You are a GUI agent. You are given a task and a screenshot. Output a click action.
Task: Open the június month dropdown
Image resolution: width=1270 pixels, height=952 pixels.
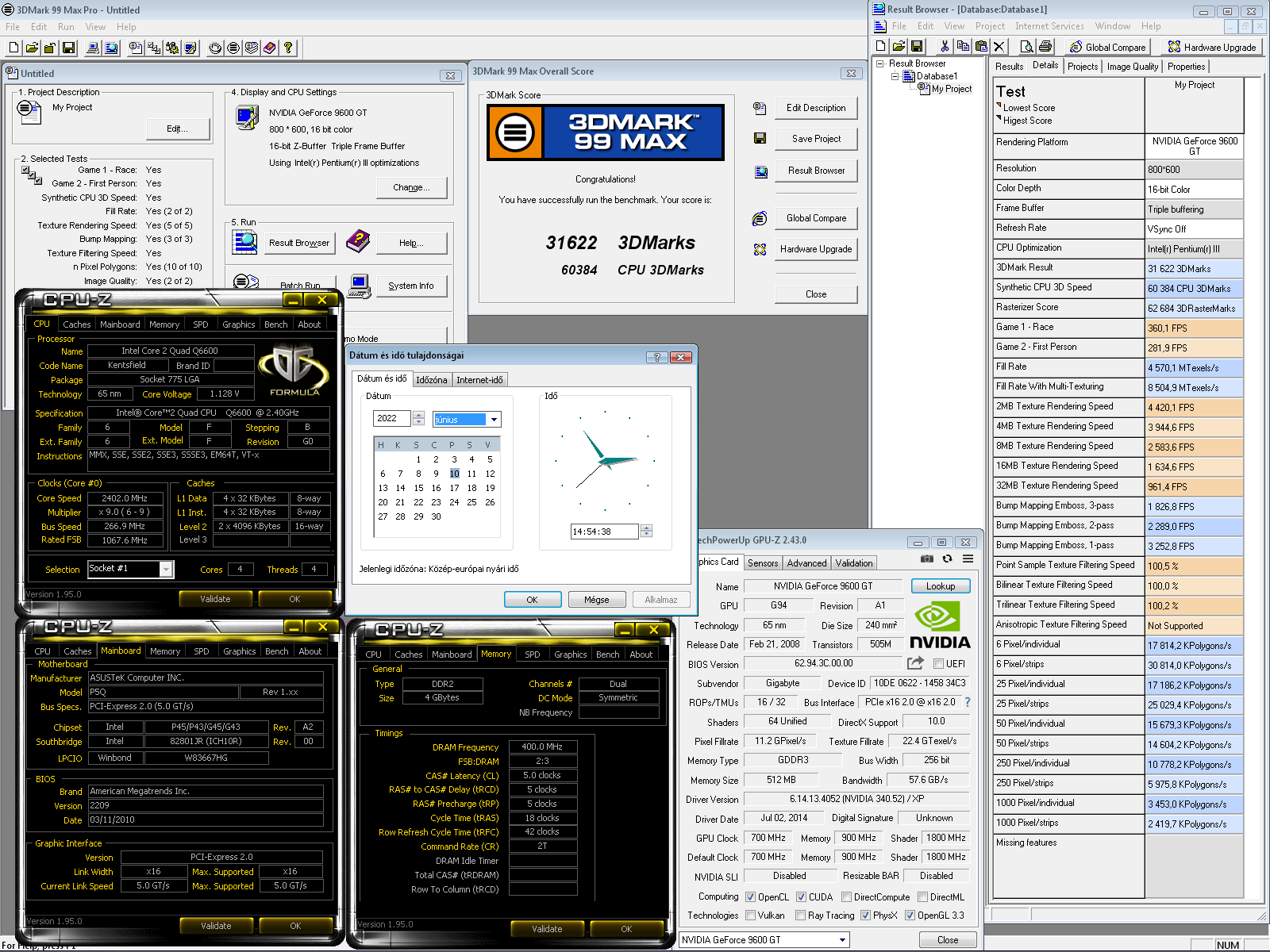[x=494, y=420]
